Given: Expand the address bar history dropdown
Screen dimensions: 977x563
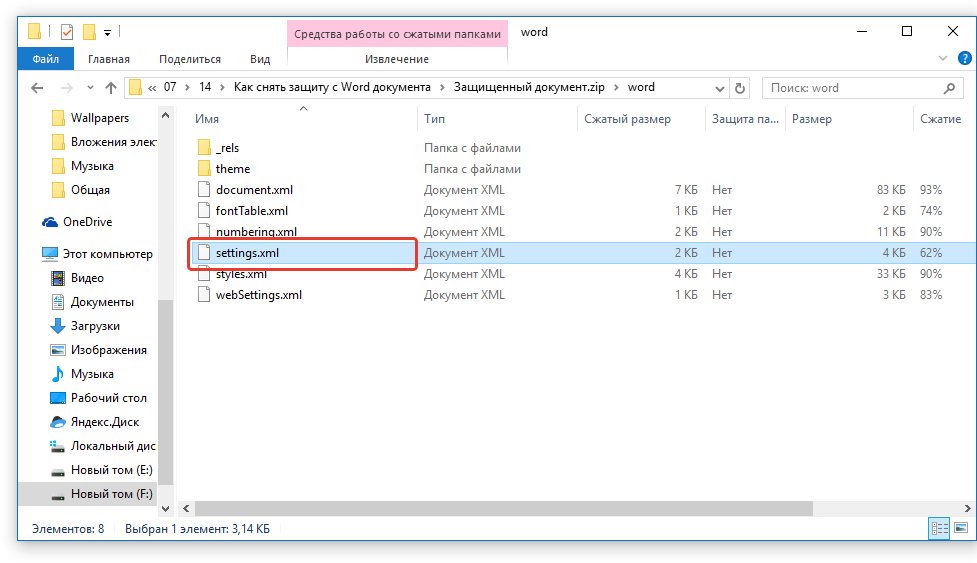Looking at the screenshot, I should [x=720, y=88].
